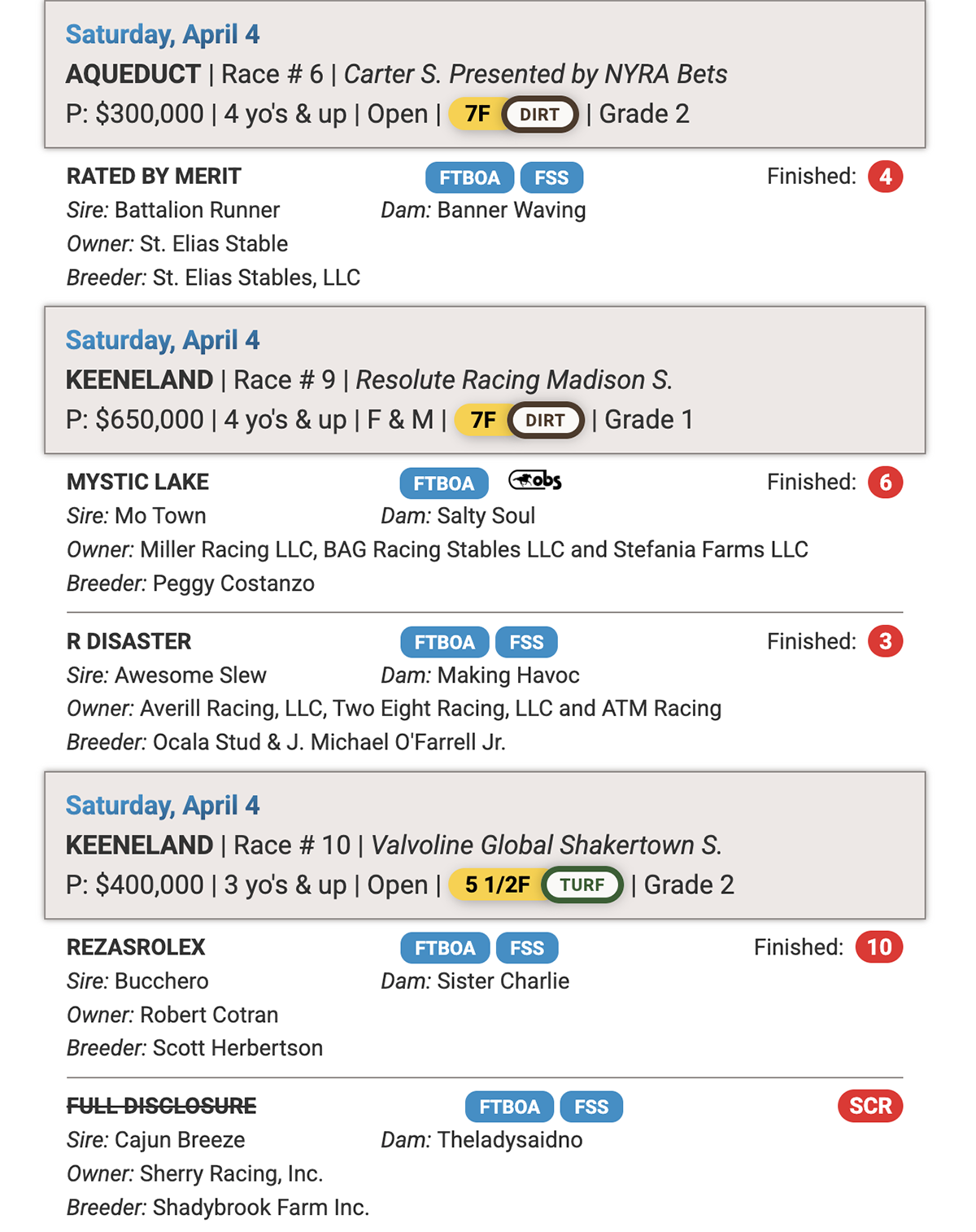
Task: Click the red finish position 4 badge
Action: click(x=885, y=177)
